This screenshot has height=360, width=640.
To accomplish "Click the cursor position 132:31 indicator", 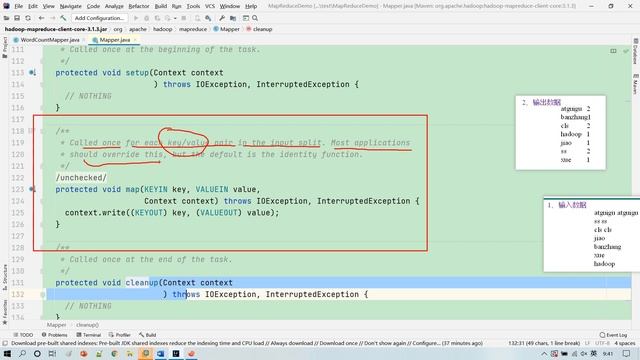I will click(544, 343).
